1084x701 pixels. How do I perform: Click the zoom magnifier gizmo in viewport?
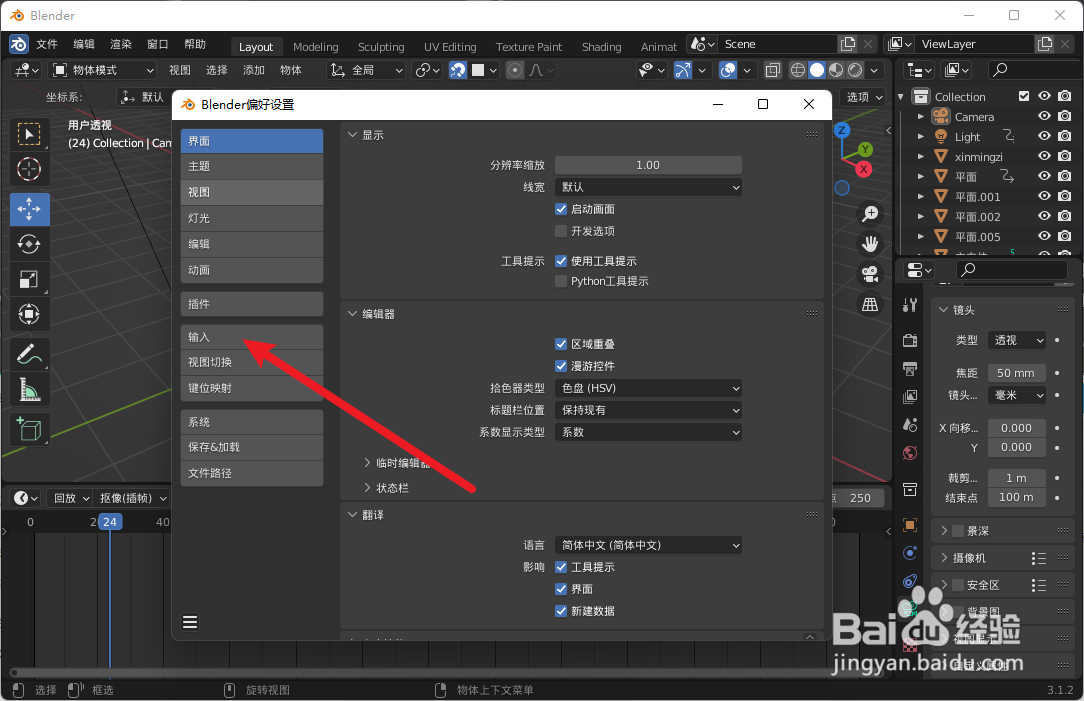[870, 214]
